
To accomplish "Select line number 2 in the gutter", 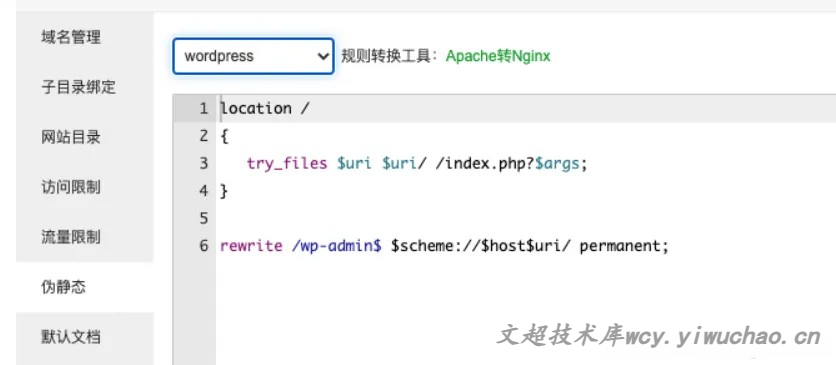I will coord(204,136).
